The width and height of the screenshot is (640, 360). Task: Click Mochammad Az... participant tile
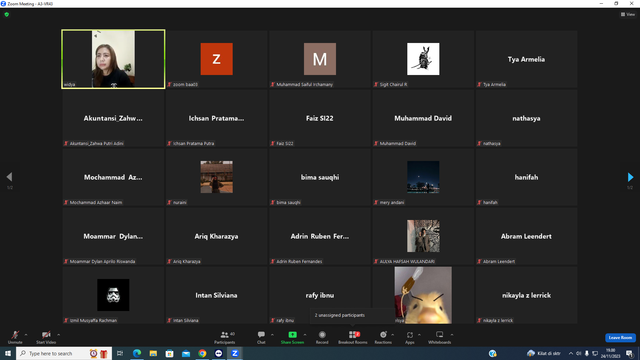click(x=113, y=177)
